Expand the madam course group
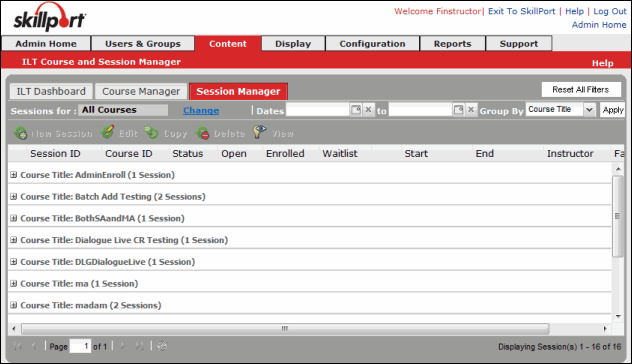Image resolution: width=632 pixels, height=364 pixels. pos(14,305)
